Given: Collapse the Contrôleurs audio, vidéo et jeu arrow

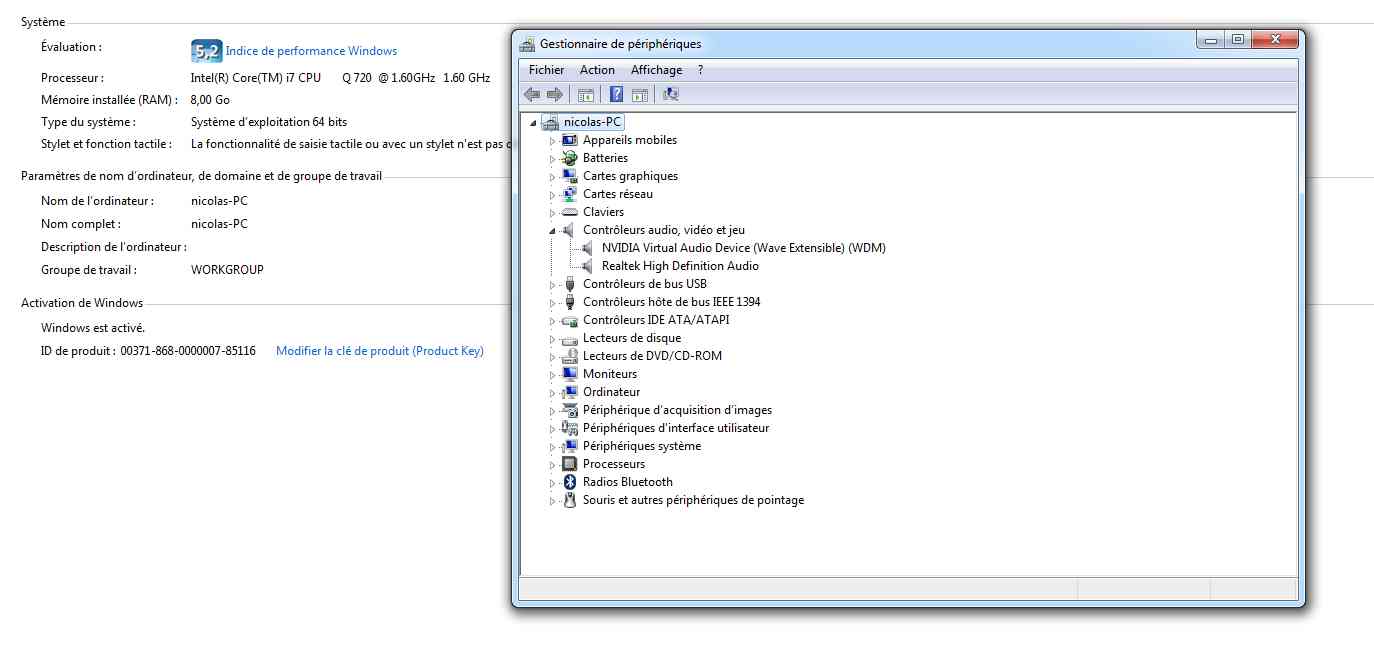Looking at the screenshot, I should [552, 231].
